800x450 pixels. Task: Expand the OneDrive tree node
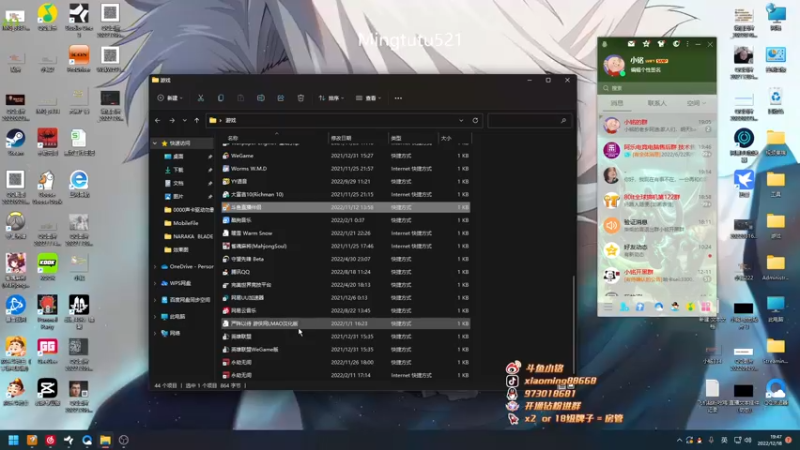click(x=155, y=267)
